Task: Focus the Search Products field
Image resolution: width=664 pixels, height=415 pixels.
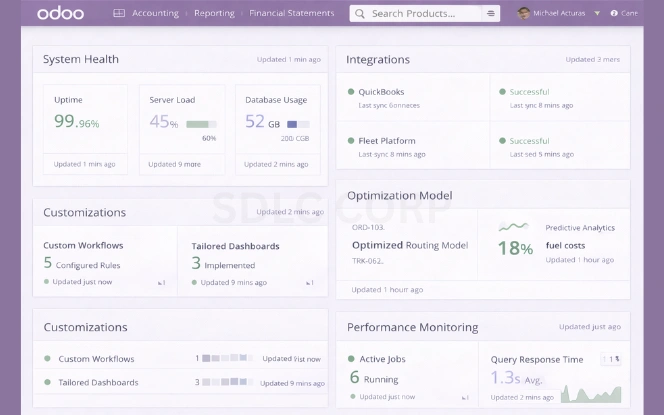Action: pos(425,14)
